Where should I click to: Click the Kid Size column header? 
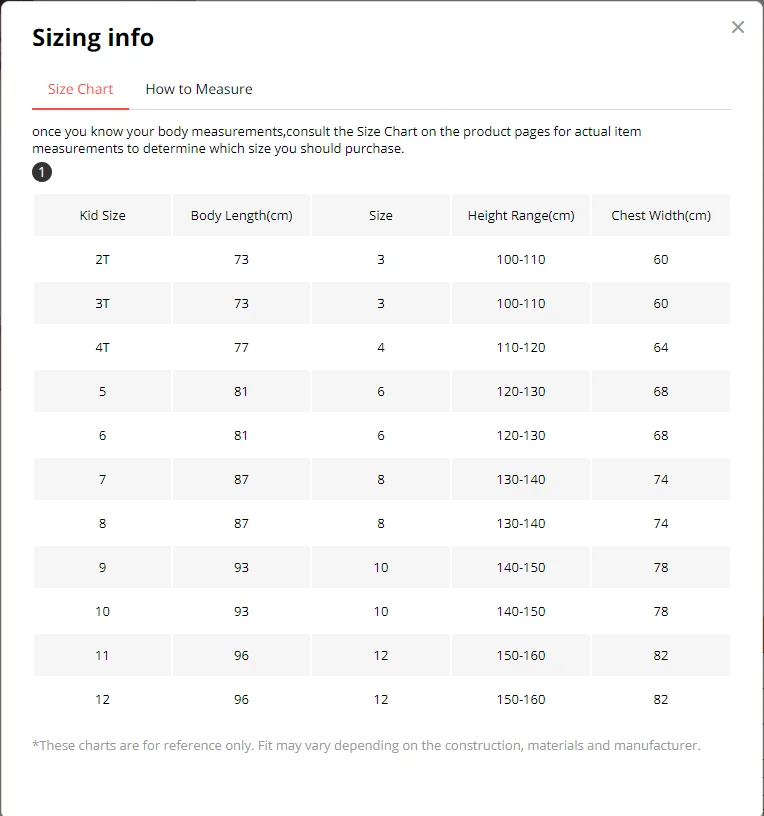tap(103, 215)
